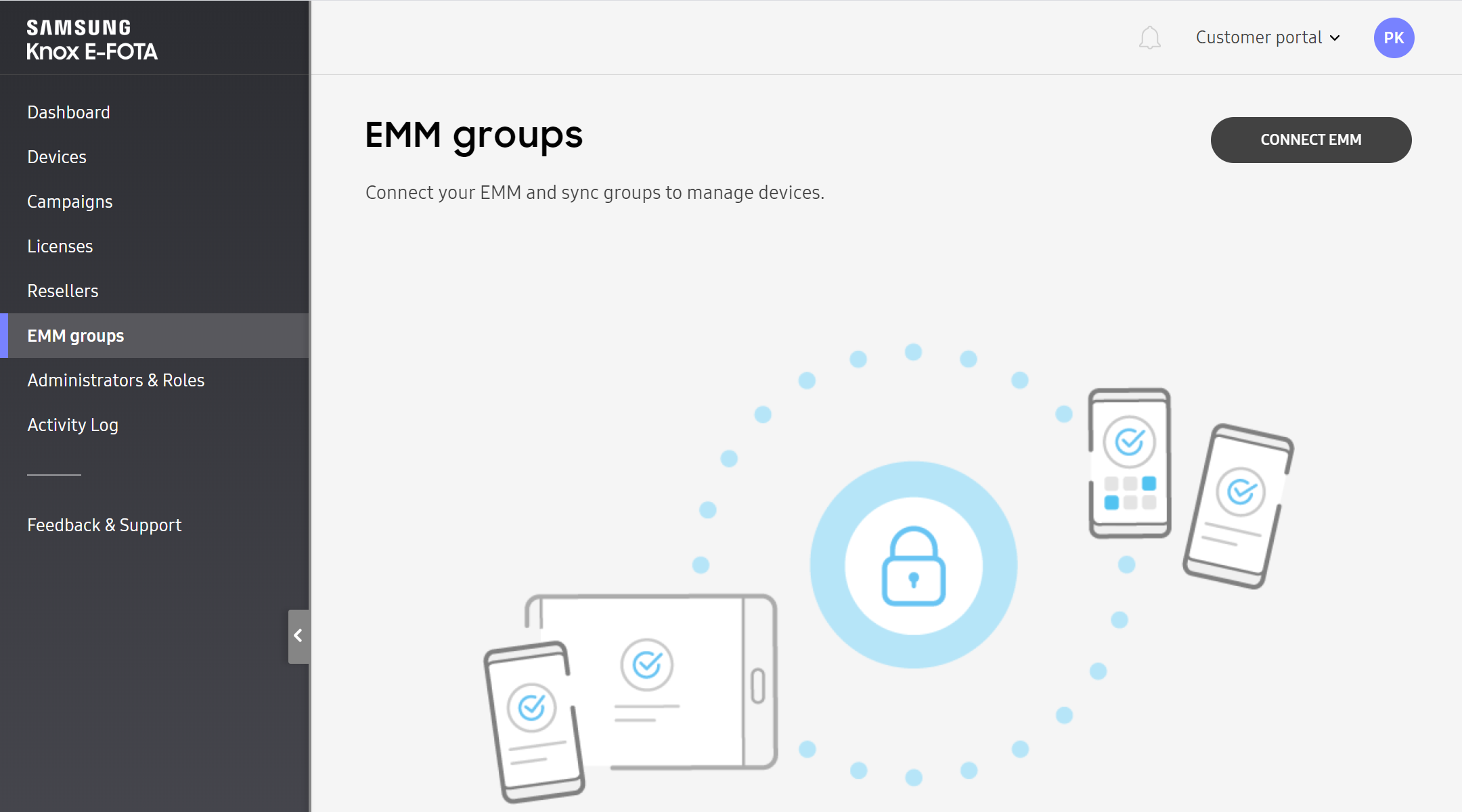The width and height of the screenshot is (1462, 812).
Task: Click the Administrators & Roles icon
Action: click(116, 379)
